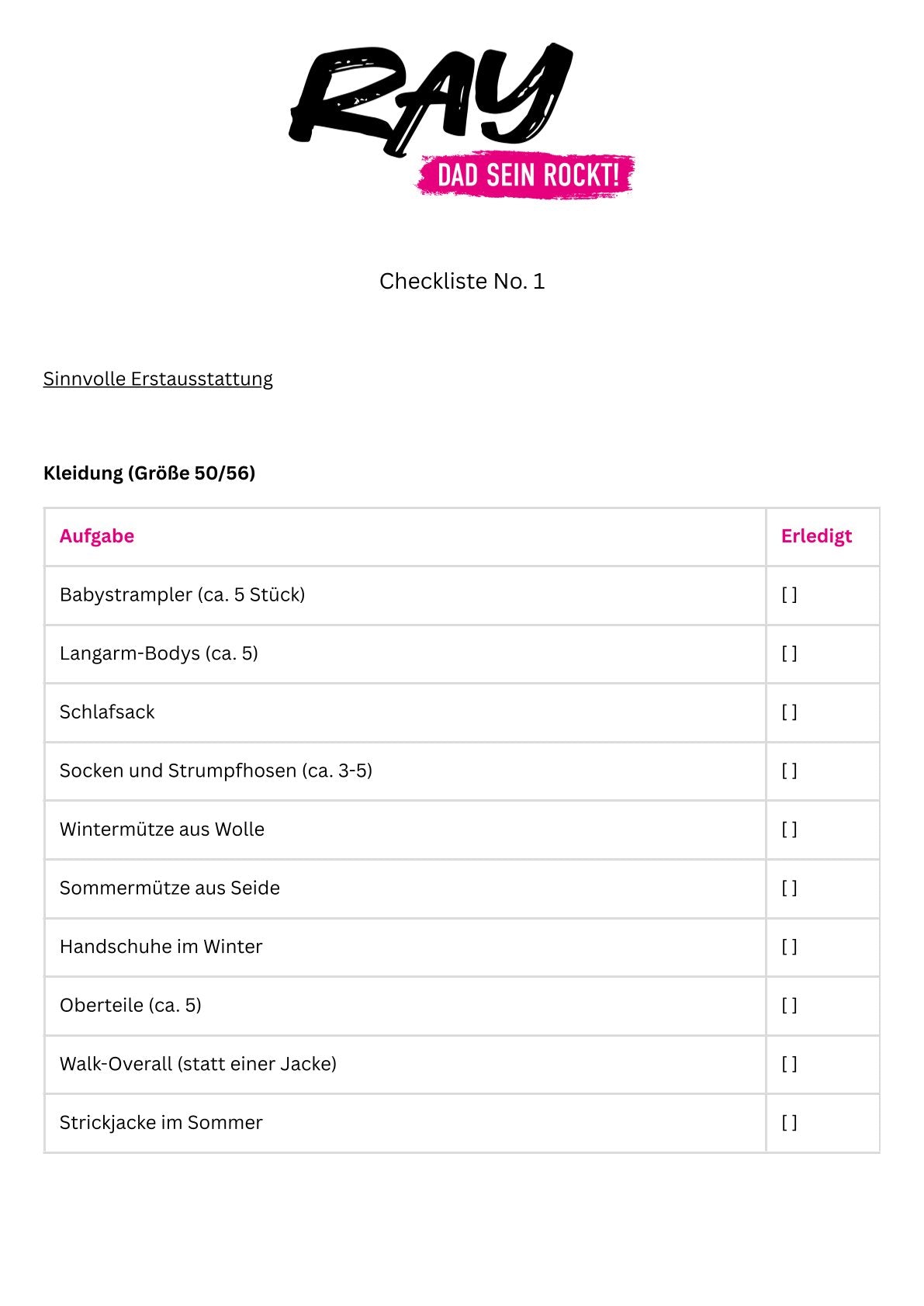Tick the Langarm-Bodys (ca. 5) checkbox
Screen dimensions: 924x1306
point(789,653)
